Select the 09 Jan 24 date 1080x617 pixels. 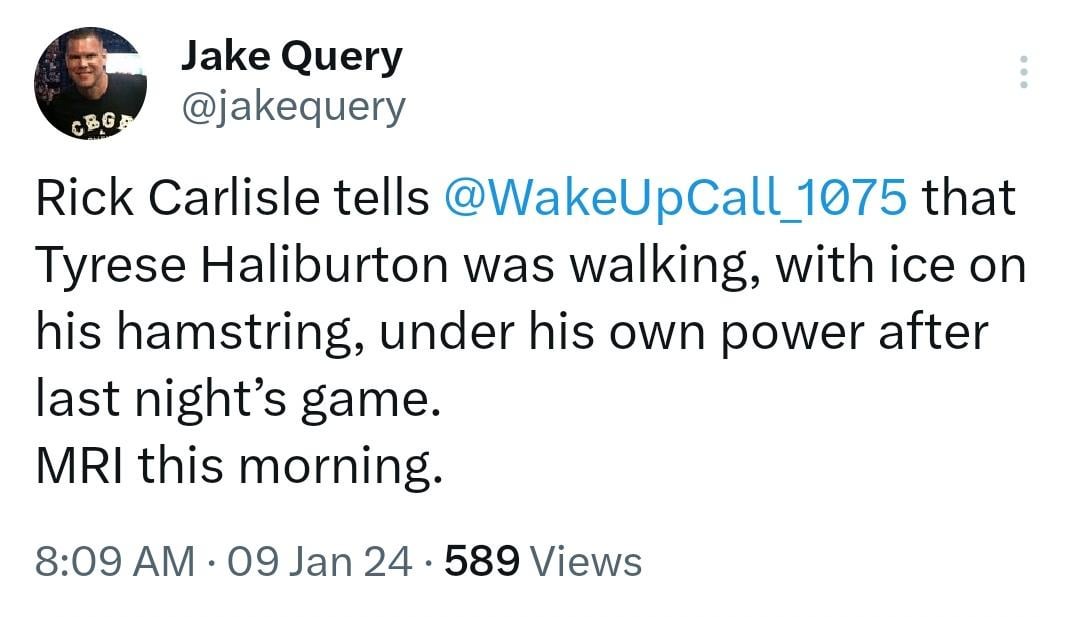pos(320,560)
